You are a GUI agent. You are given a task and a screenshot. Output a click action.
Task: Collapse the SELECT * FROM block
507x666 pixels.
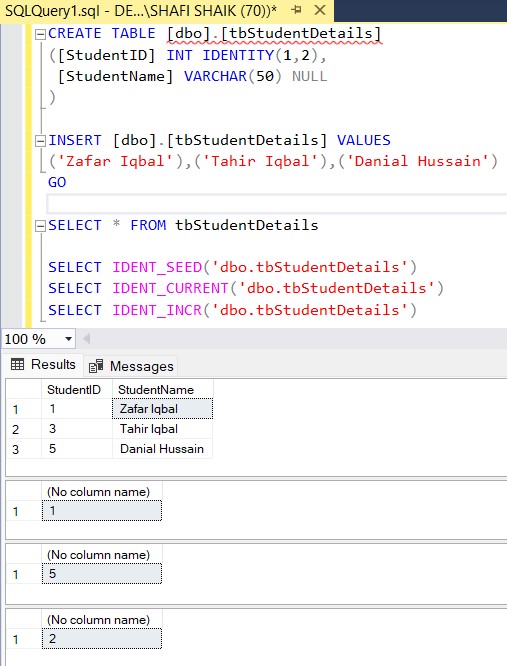(40, 226)
